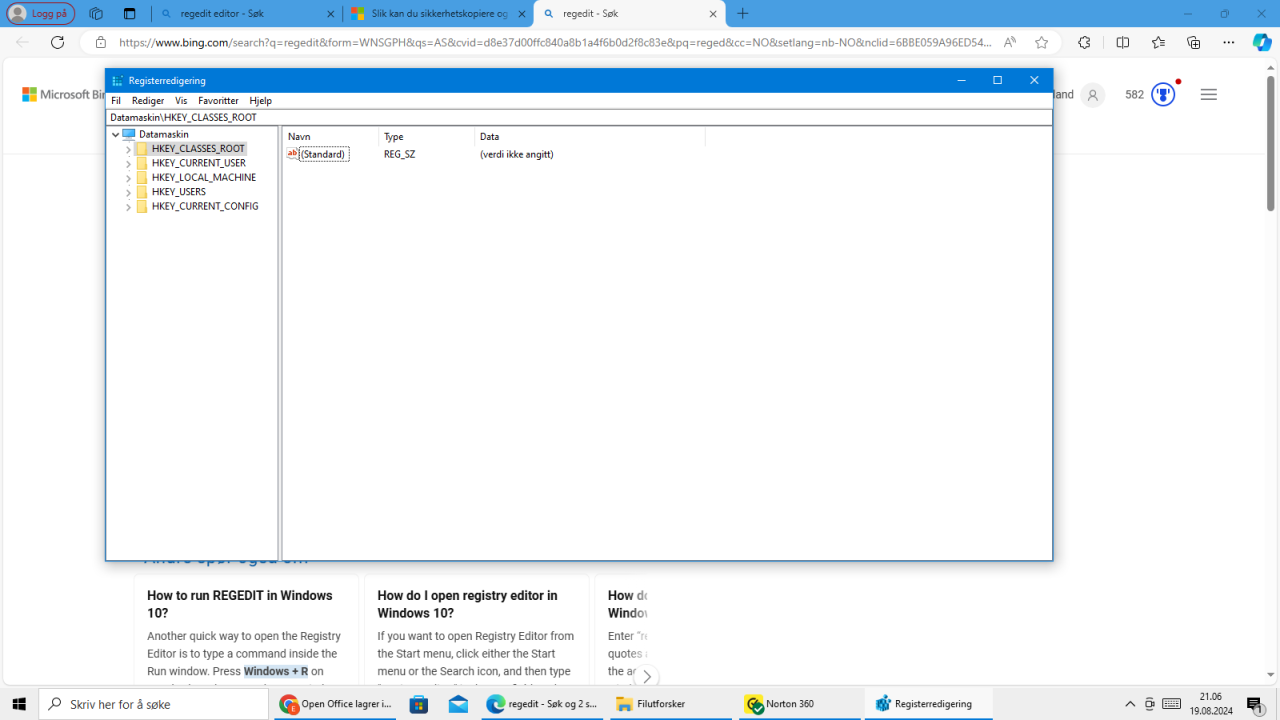Screen dimensions: 1280x720
Task: Open the Rediger menu
Action: [x=148, y=101]
